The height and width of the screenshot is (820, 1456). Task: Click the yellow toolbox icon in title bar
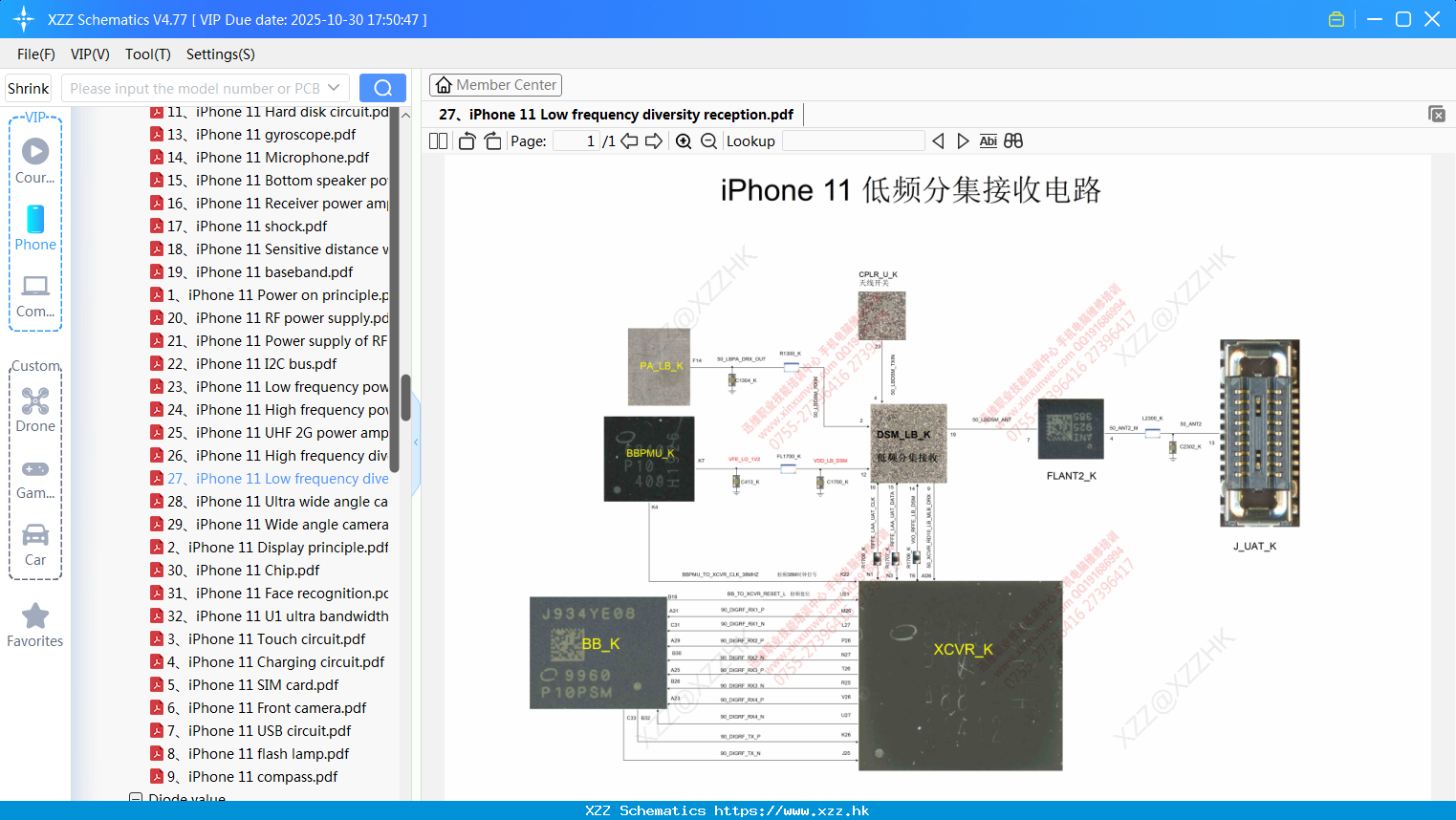click(x=1336, y=19)
